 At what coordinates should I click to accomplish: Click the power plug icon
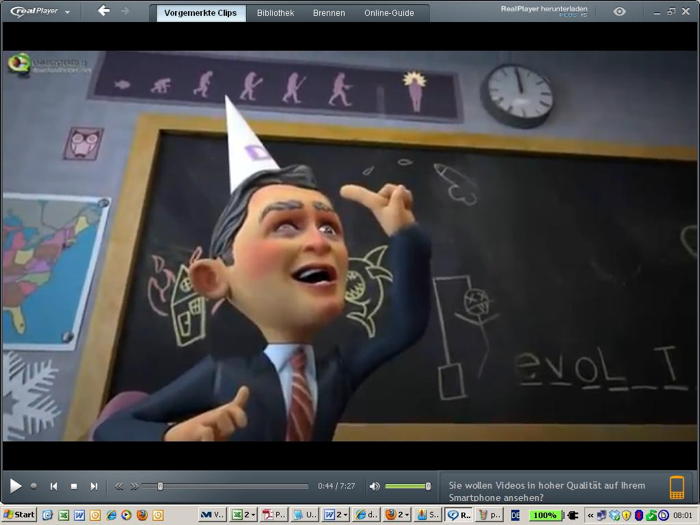coord(572,516)
